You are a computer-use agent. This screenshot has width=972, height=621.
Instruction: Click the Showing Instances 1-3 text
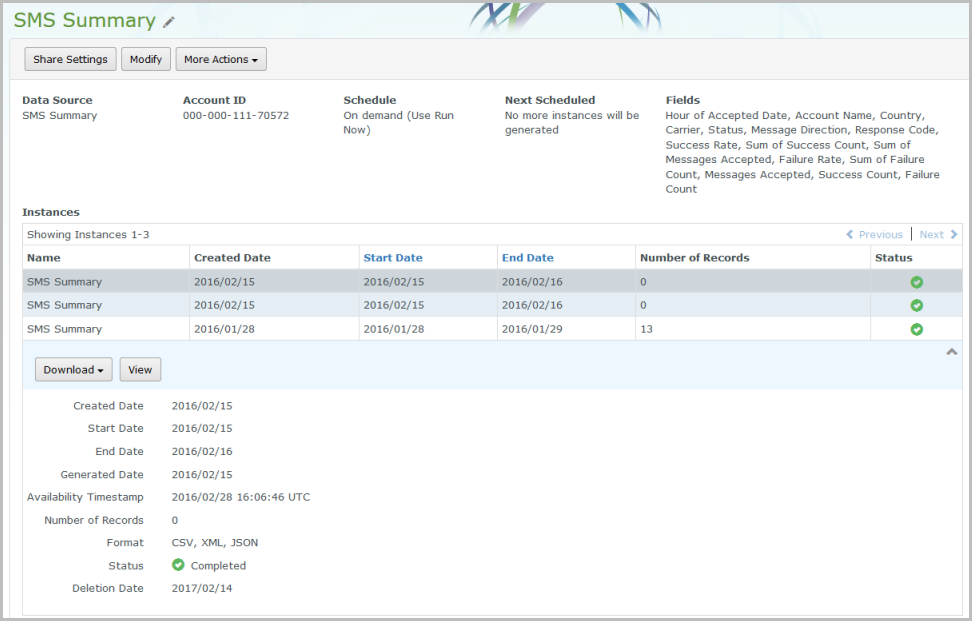coord(88,234)
